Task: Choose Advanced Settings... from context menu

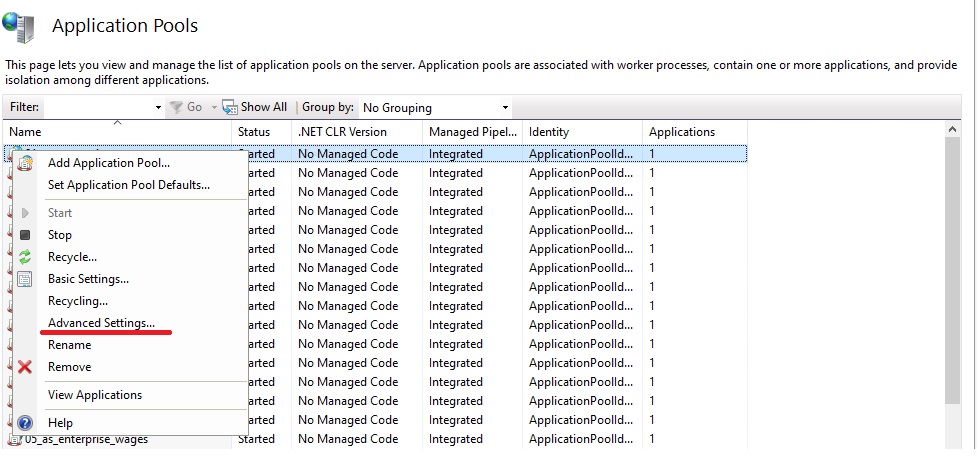Action: [101, 323]
